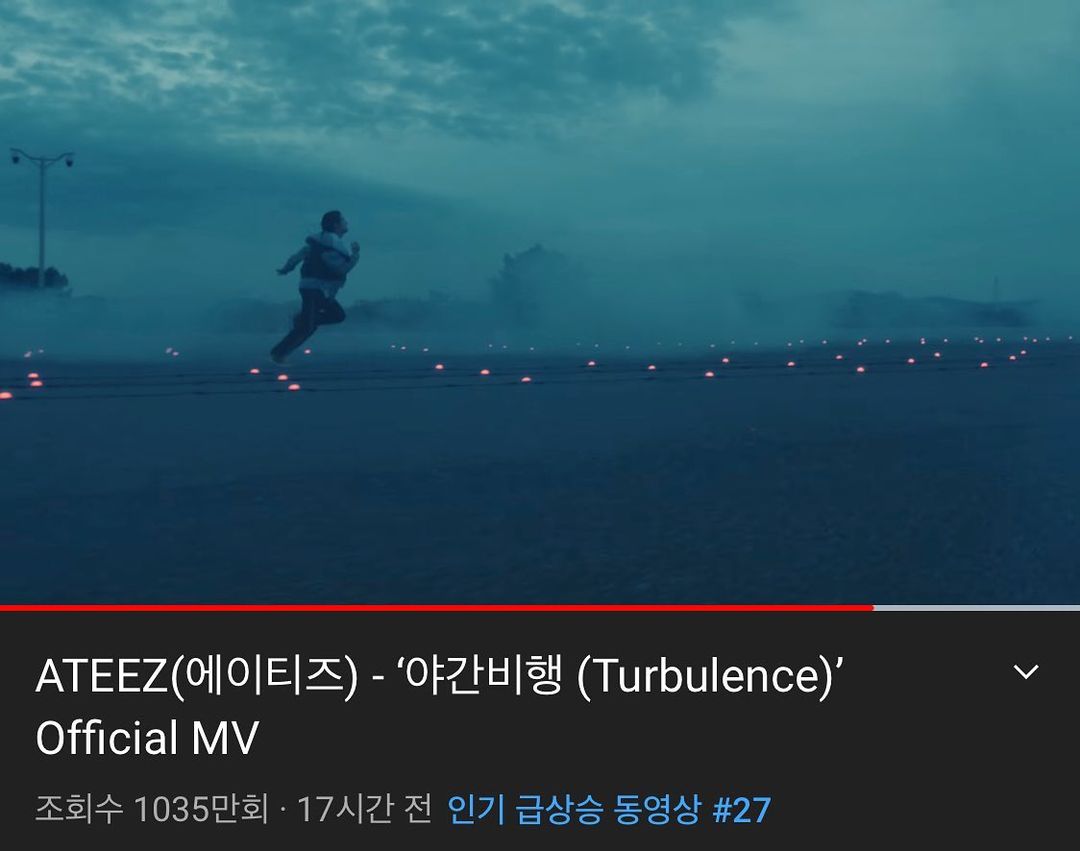Tap the running person in the video
This screenshot has width=1080, height=851.
tap(317, 286)
